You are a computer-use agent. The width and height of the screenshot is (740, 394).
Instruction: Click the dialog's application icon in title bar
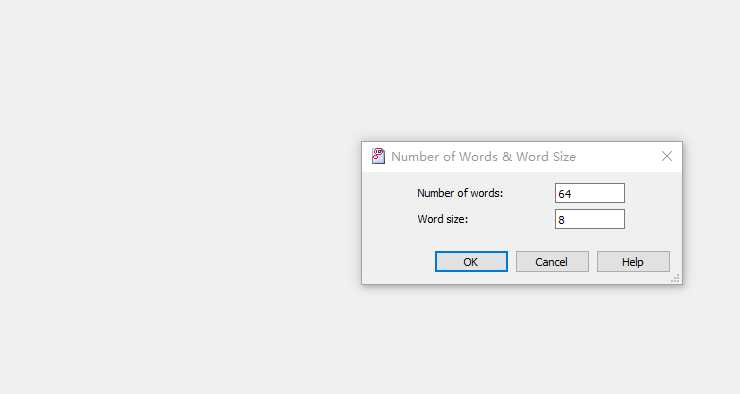tap(378, 156)
